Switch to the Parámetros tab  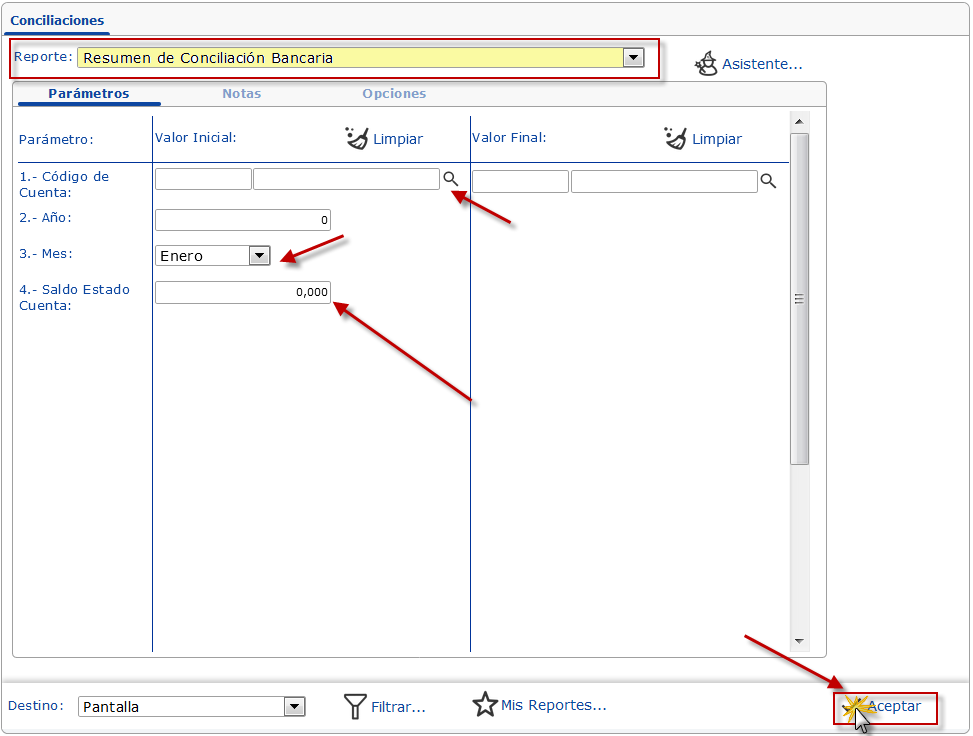point(89,94)
